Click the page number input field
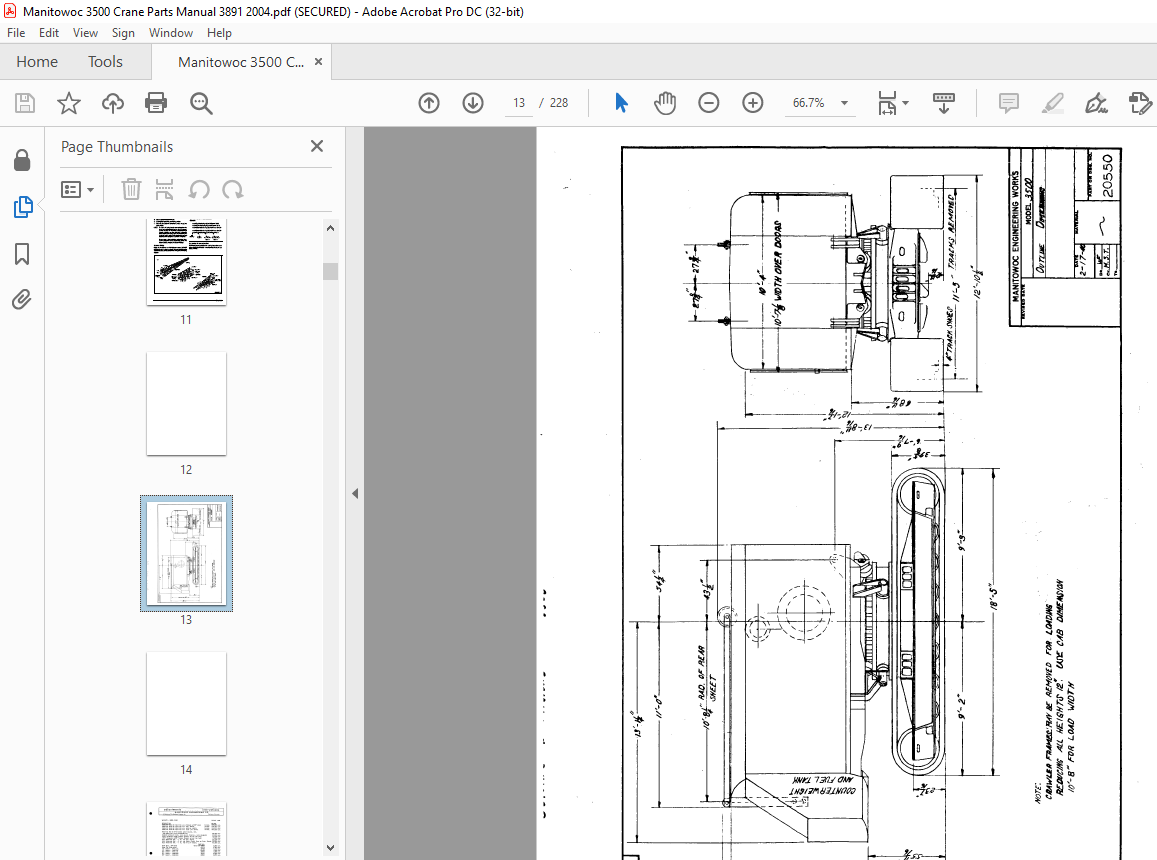 519,103
